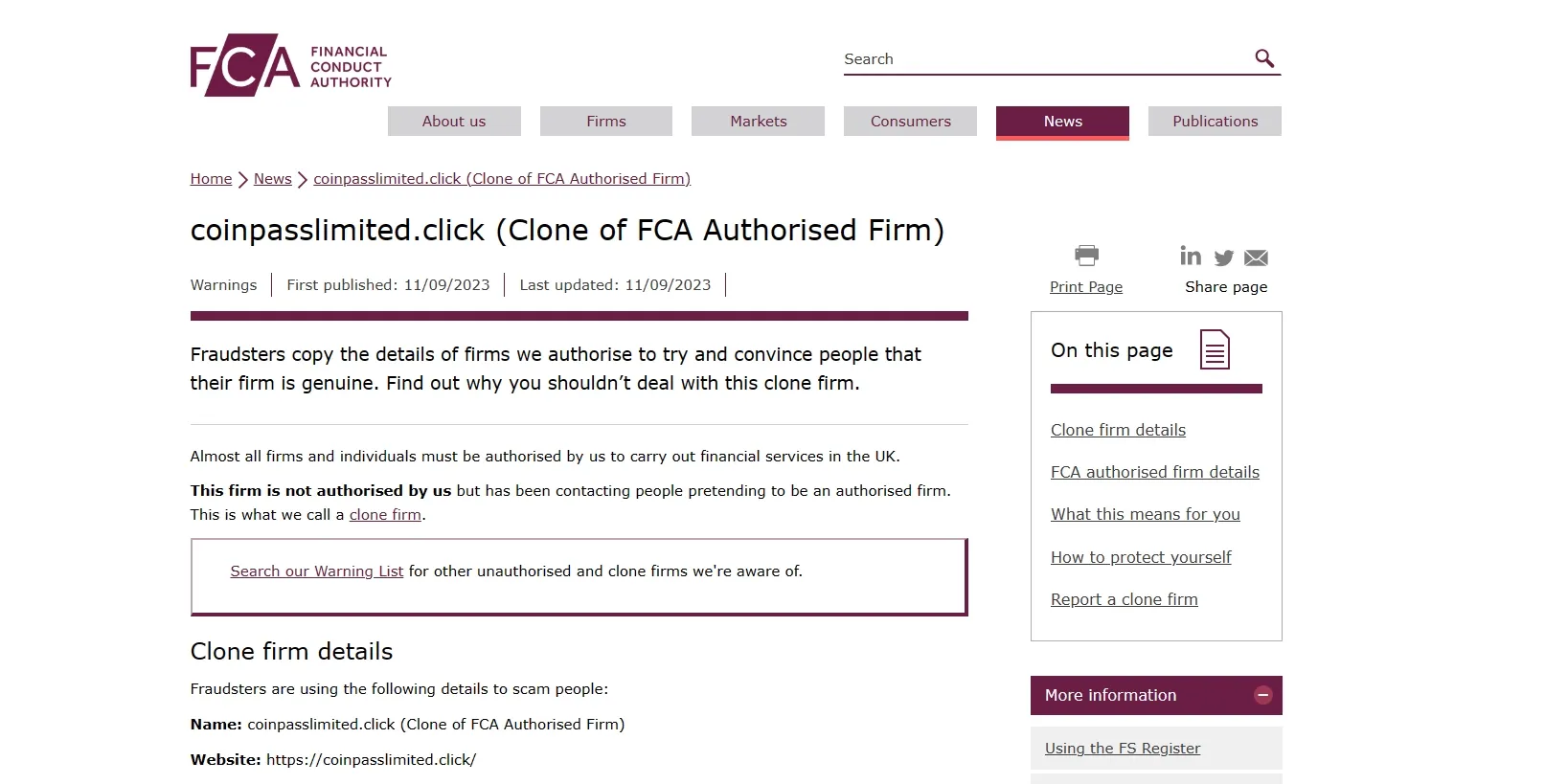Share page via Twitter icon

tap(1224, 258)
